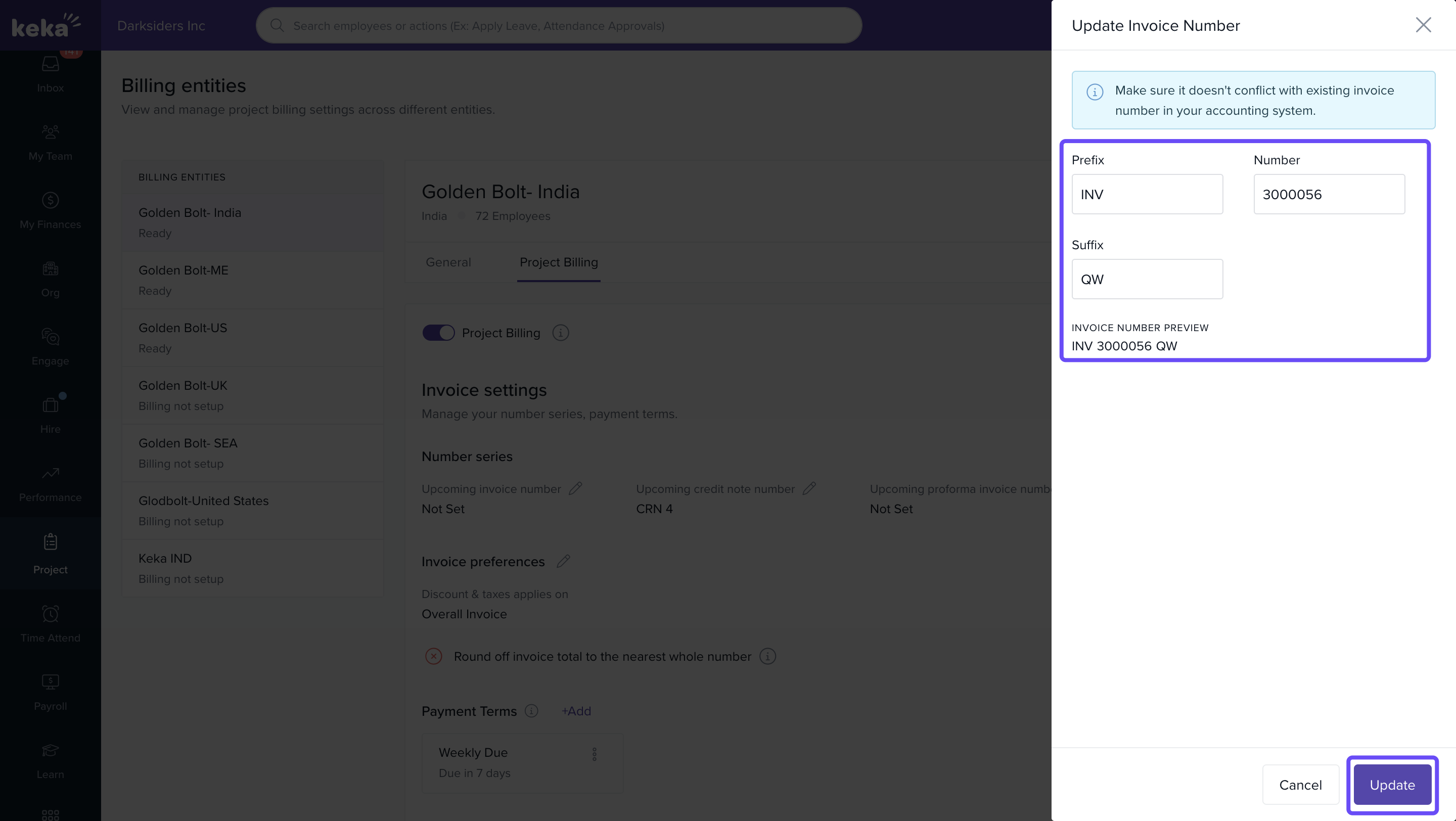The width and height of the screenshot is (1456, 821).
Task: Open Project Billing info icon
Action: click(x=560, y=333)
